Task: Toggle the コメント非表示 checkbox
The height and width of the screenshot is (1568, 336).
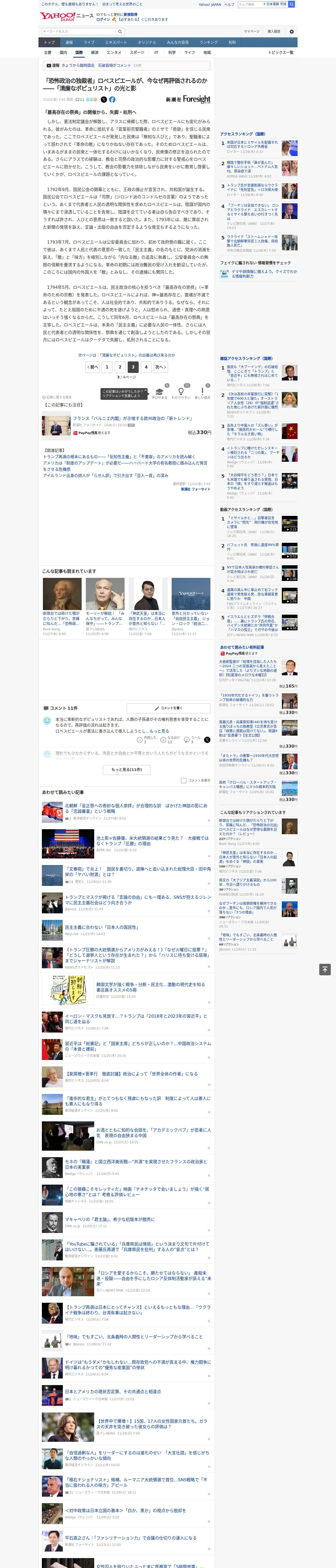Action: [x=183, y=780]
